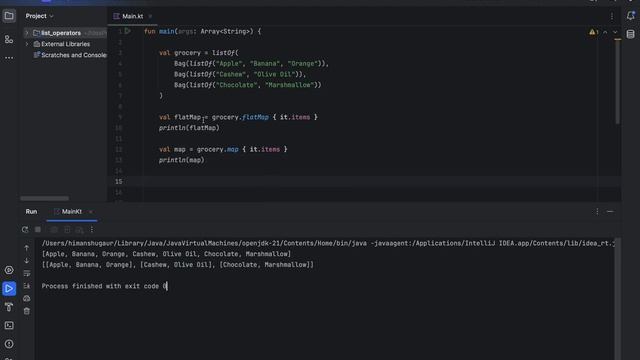The width and height of the screenshot is (640, 360).
Task: Toggle soft-wrap in the run console
Action: [x=27, y=273]
